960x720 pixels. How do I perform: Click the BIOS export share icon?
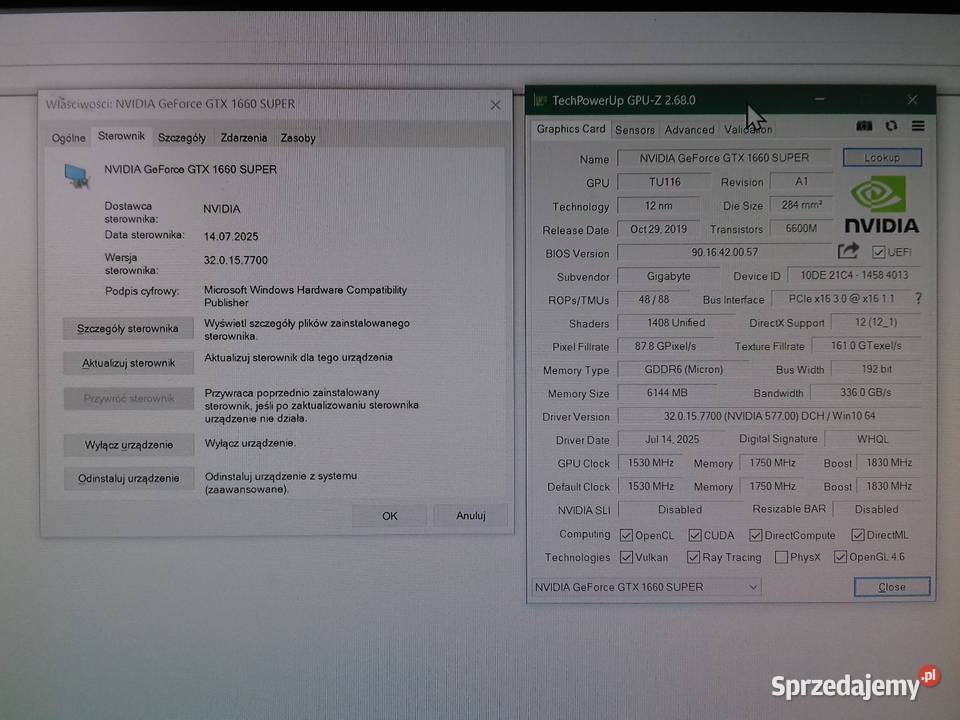point(848,251)
